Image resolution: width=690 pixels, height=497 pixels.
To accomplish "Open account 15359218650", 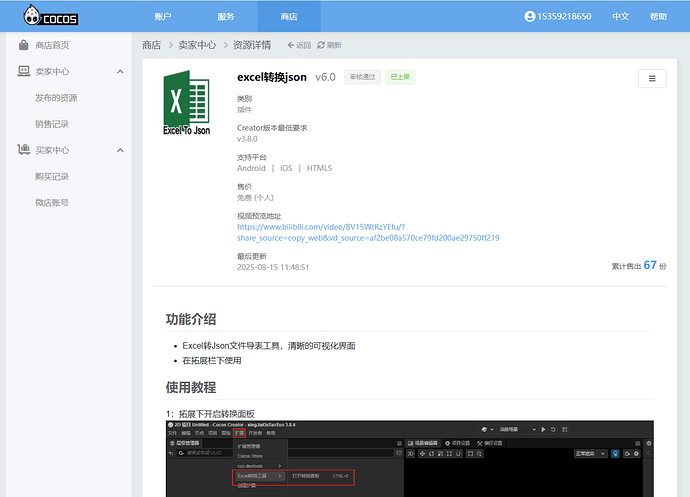I will 564,16.
